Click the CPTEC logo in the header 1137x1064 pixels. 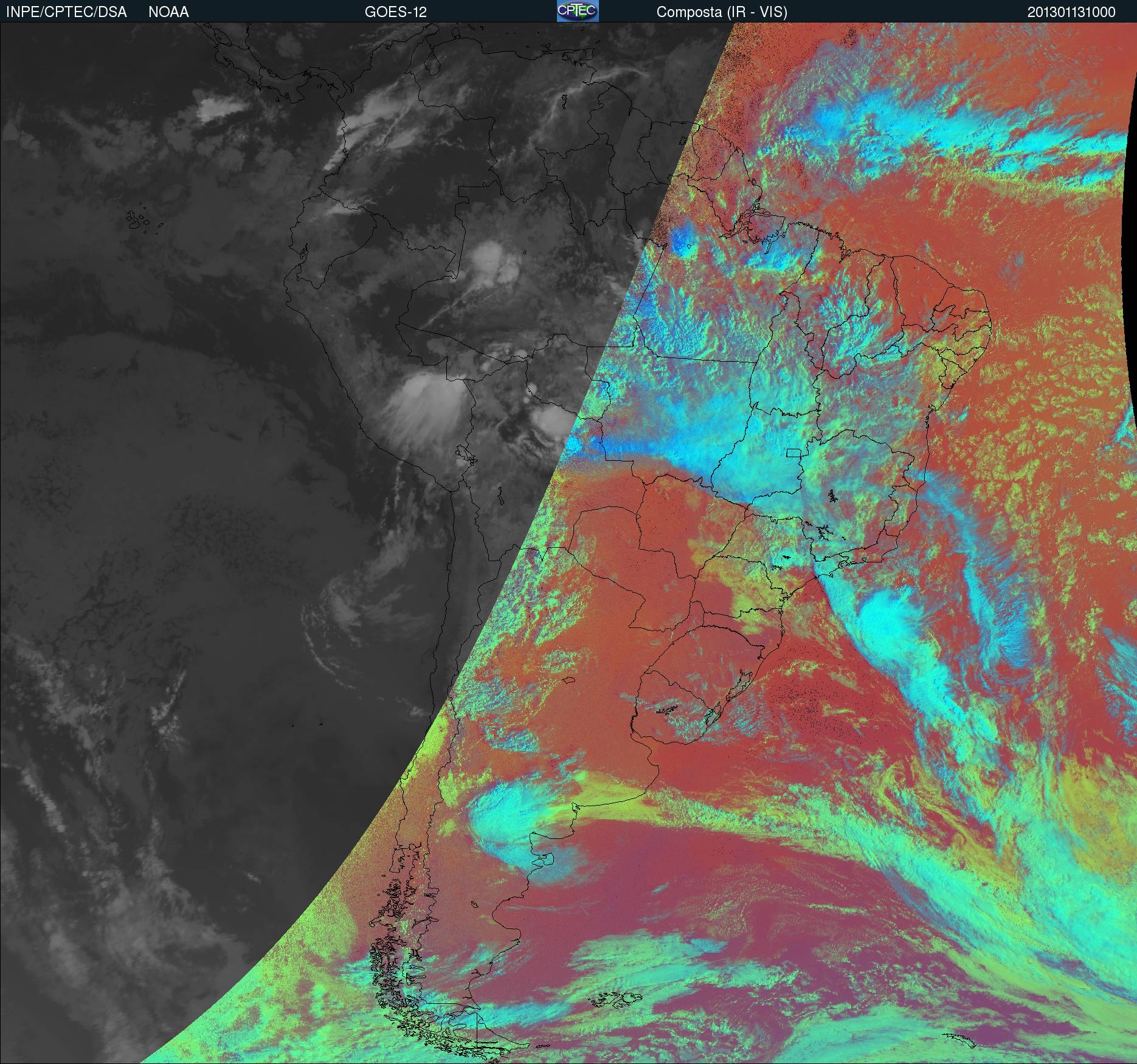pos(578,11)
